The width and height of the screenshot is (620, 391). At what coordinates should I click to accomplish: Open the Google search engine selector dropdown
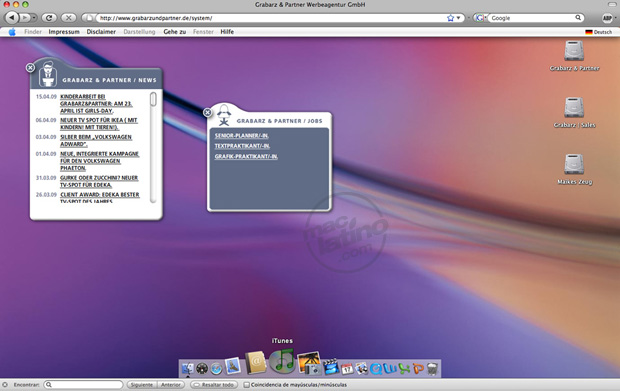coord(480,18)
